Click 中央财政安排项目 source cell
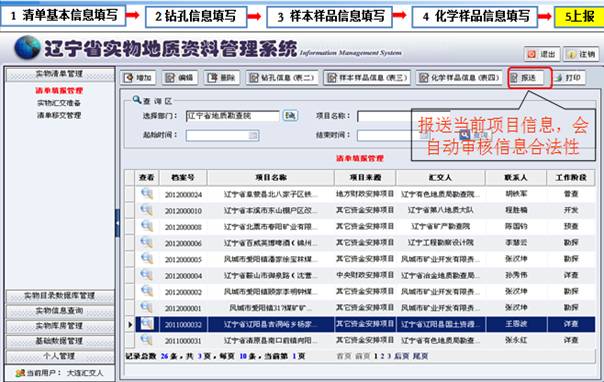604x382 pixels. click(365, 275)
